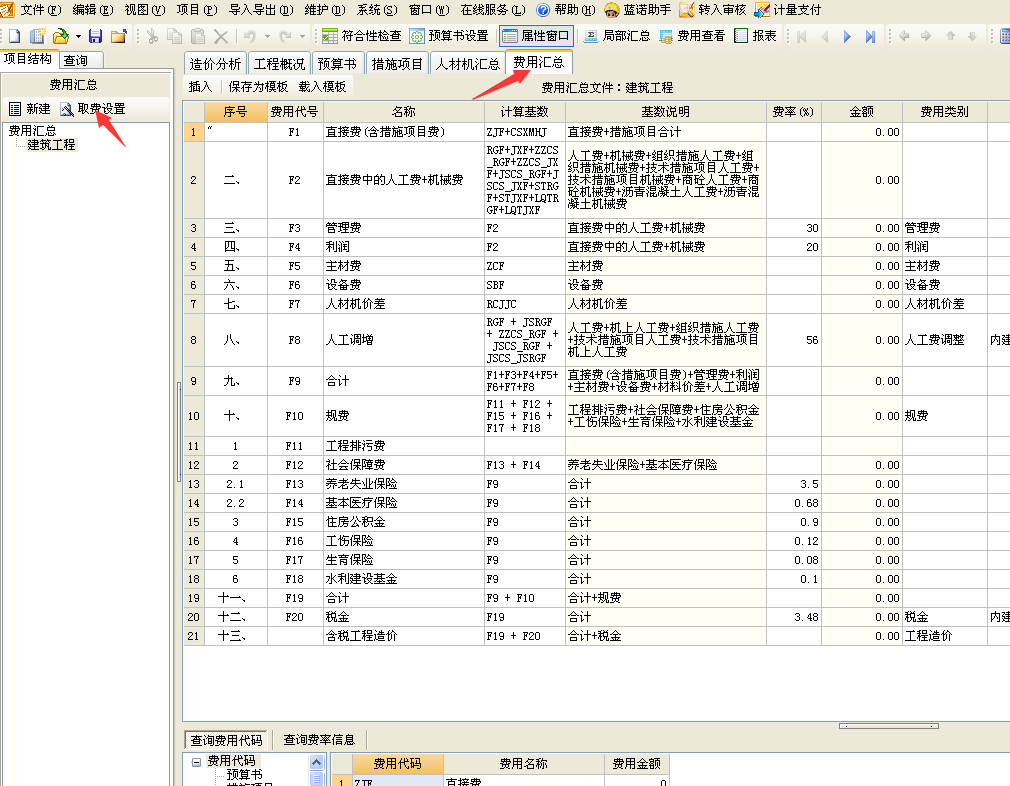The image size is (1010, 786).
Task: Click the redo arrow icon
Action: [x=285, y=36]
